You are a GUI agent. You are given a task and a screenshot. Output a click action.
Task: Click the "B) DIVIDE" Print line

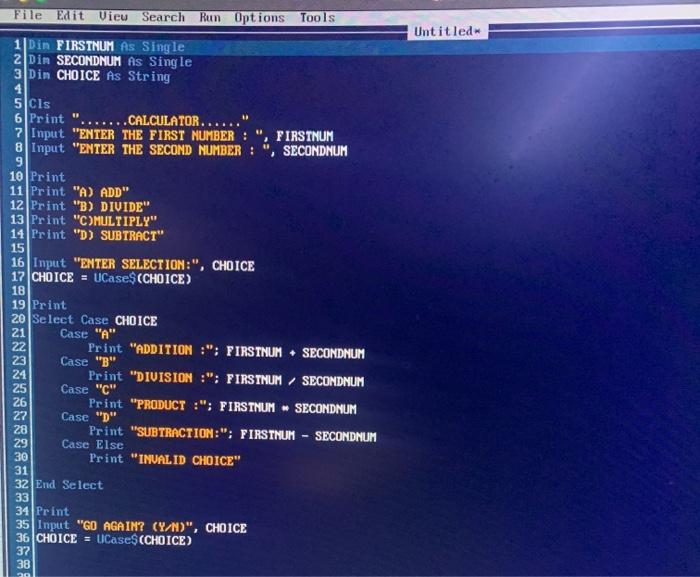tap(90, 206)
